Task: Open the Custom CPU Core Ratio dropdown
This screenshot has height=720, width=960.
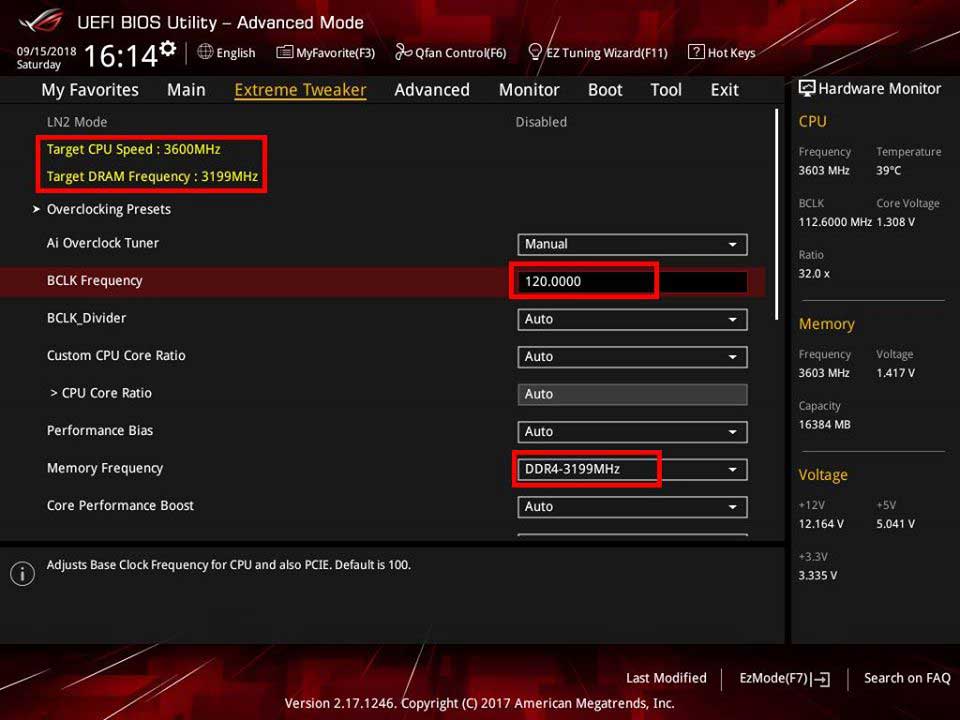Action: [x=632, y=357]
